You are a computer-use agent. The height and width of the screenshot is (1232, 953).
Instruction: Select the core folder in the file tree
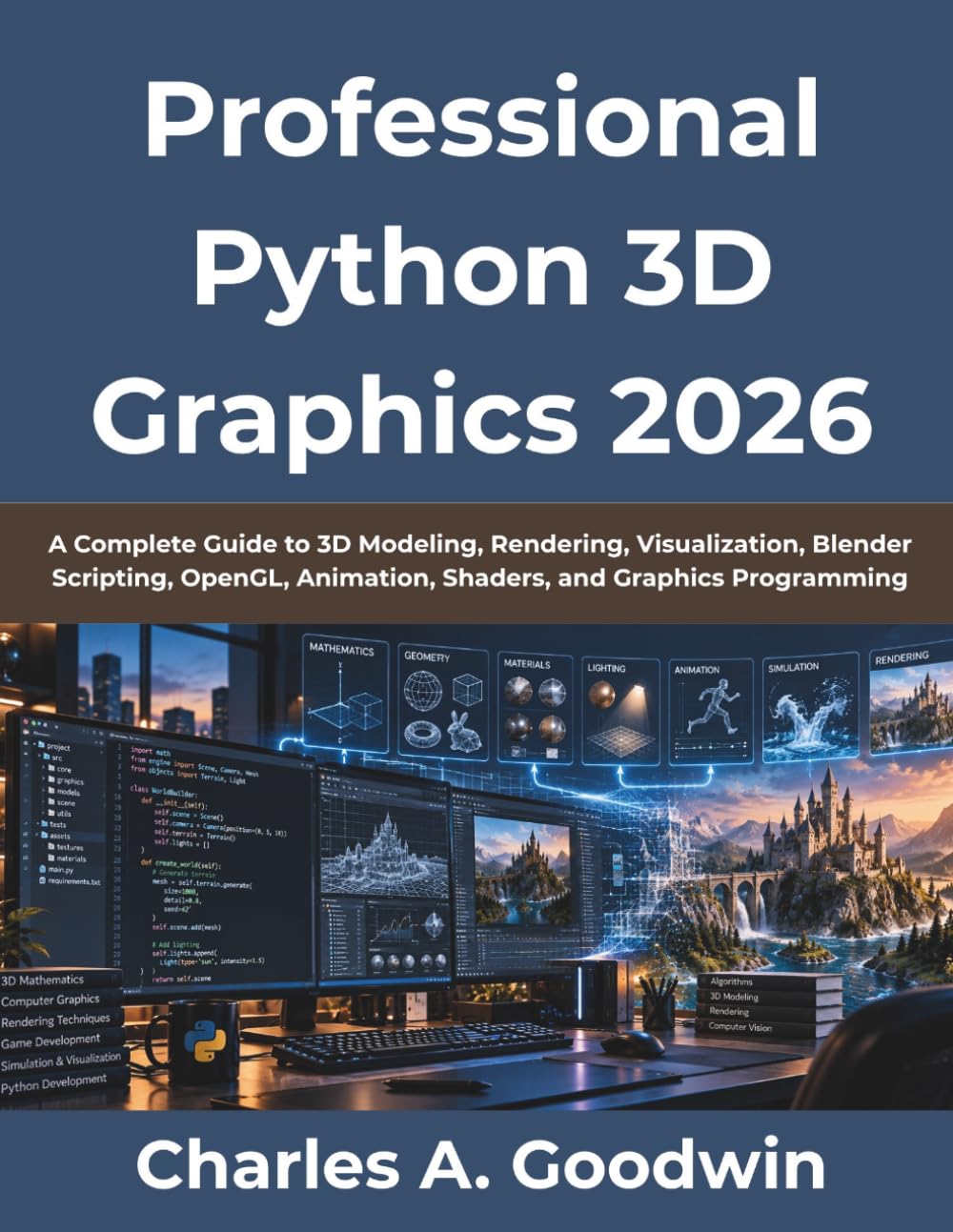59,769
